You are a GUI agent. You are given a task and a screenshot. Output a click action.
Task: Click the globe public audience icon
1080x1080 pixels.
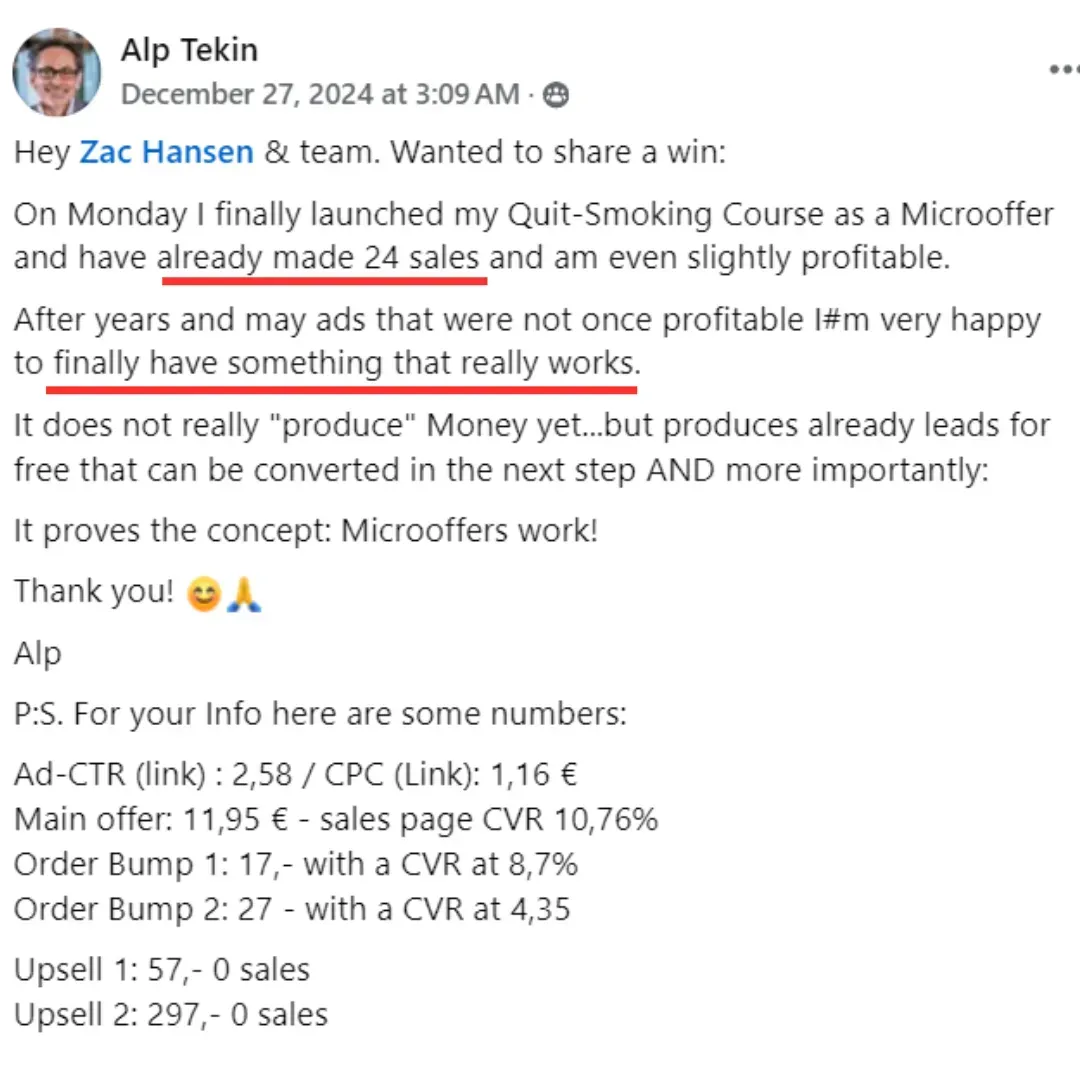coord(556,95)
